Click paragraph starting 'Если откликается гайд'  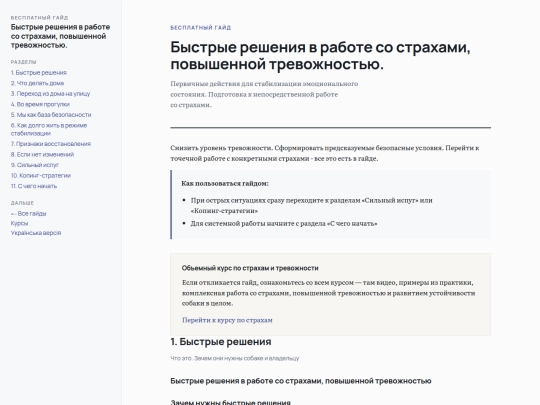click(x=329, y=293)
